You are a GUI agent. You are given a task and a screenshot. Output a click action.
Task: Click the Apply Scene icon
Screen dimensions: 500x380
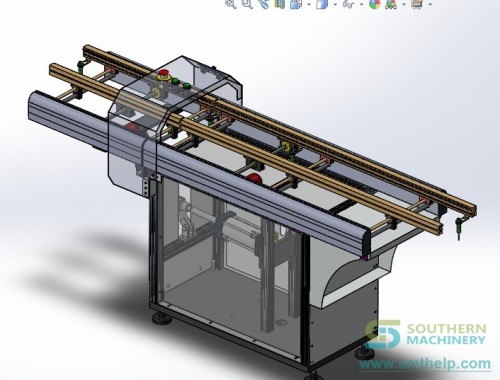[391, 4]
